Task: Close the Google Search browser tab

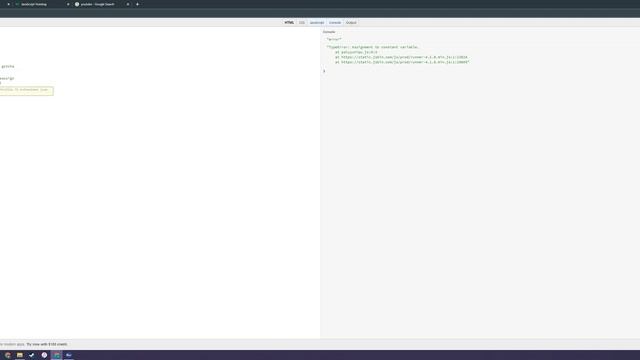Action: click(128, 4)
